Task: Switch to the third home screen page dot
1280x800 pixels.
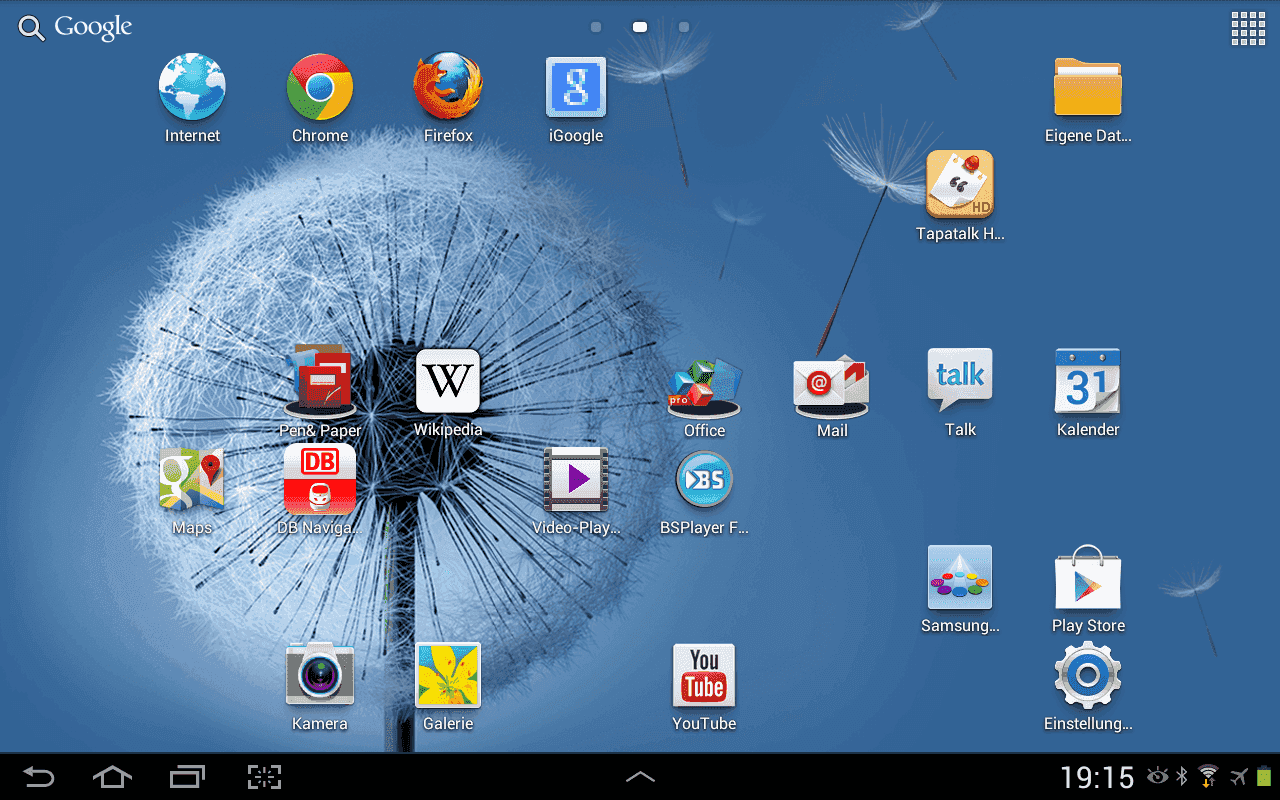Action: tap(684, 27)
